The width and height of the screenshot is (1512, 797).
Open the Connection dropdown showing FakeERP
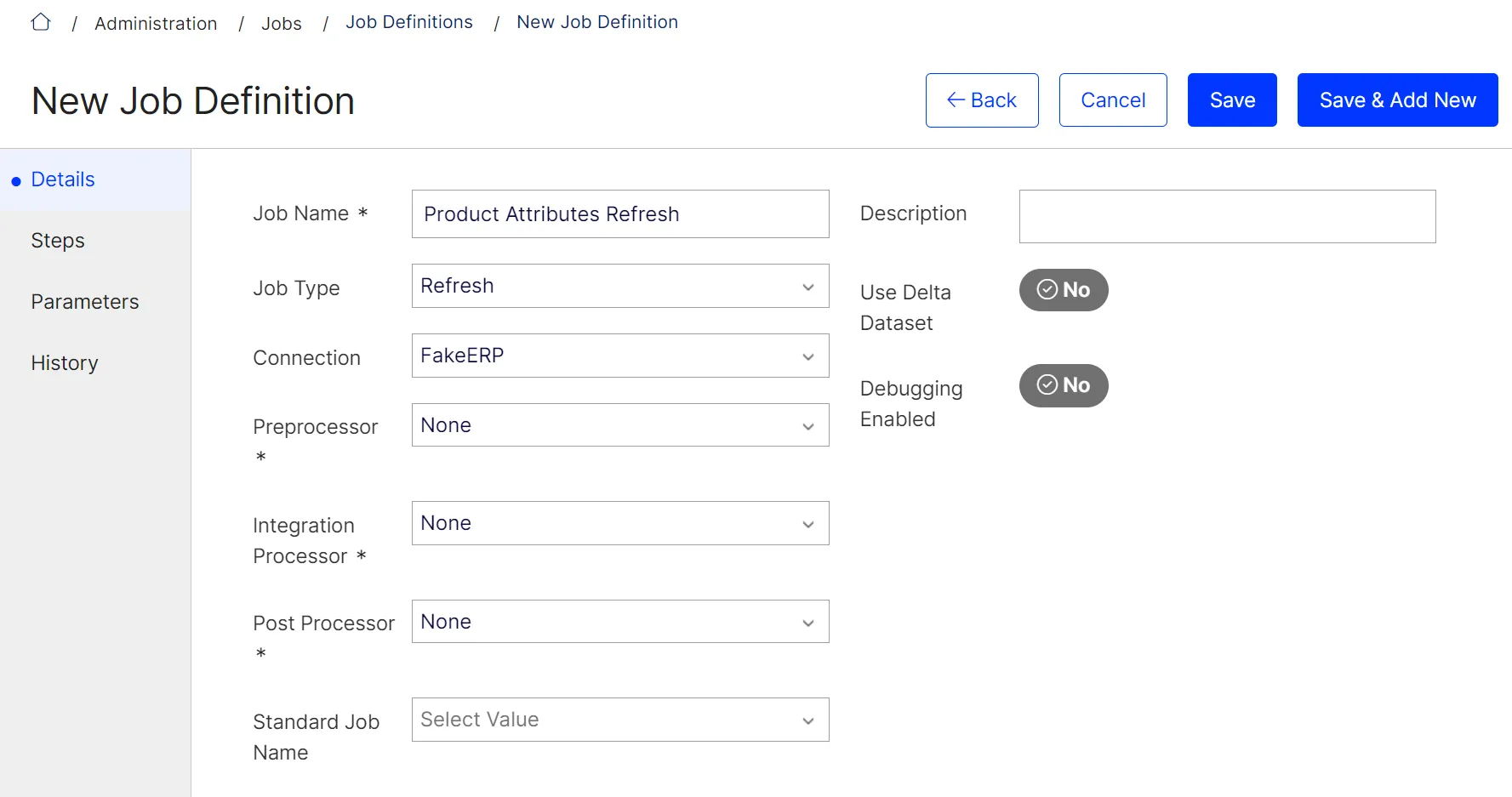coord(620,356)
